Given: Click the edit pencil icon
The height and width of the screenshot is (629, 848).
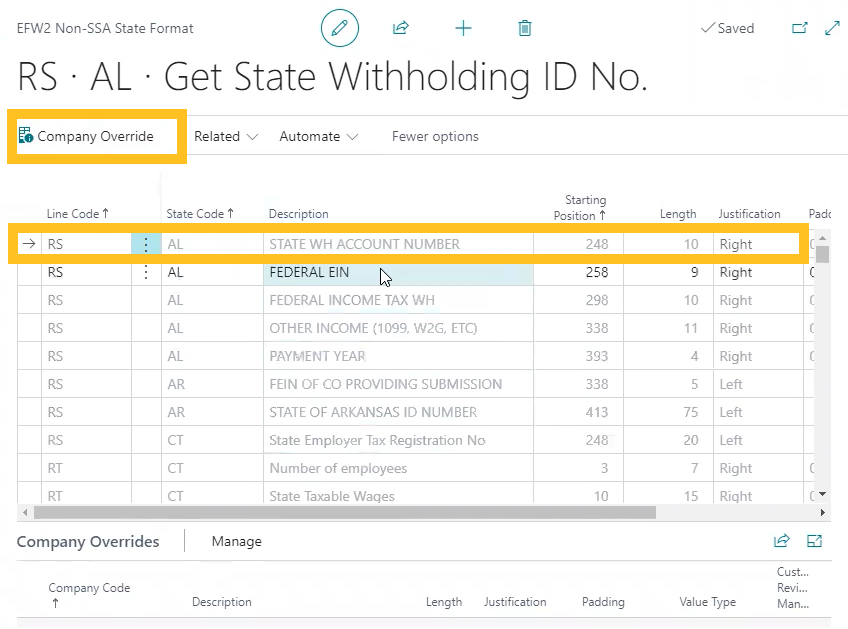Looking at the screenshot, I should pos(339,28).
